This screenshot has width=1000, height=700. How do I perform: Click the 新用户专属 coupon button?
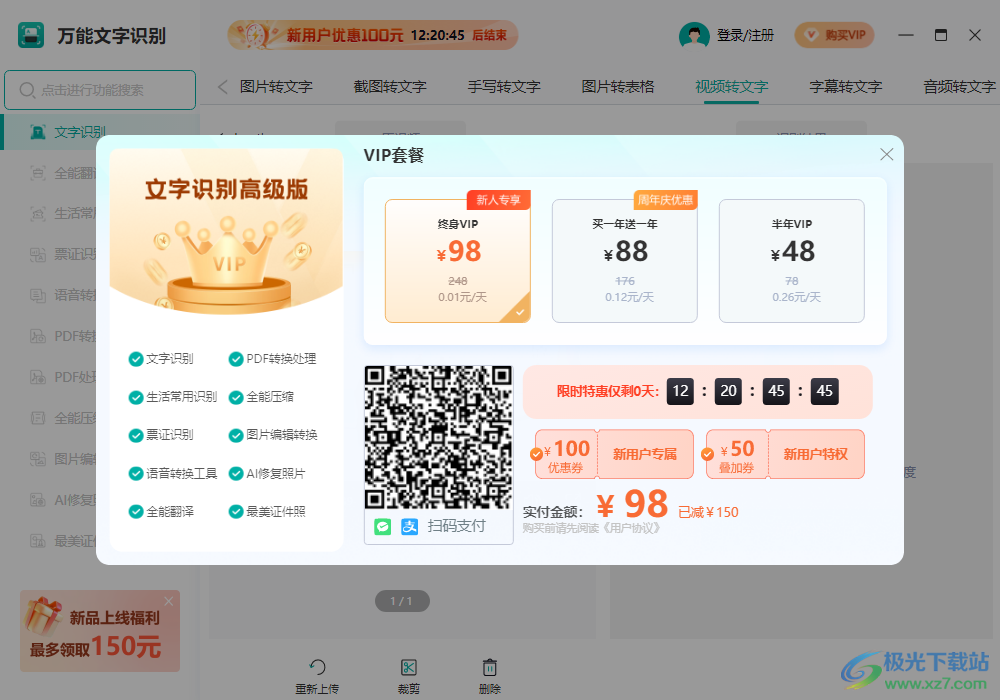tap(645, 454)
